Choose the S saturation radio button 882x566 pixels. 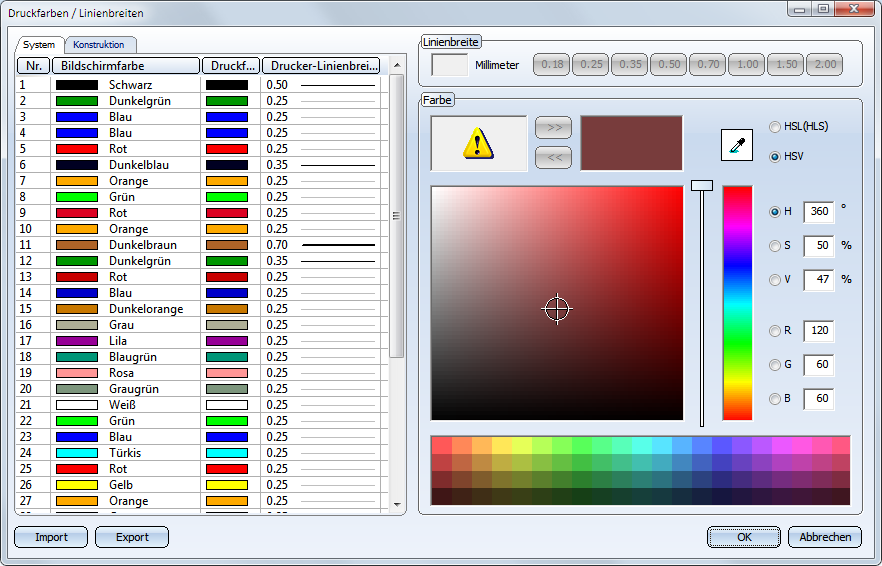pyautogui.click(x=776, y=246)
